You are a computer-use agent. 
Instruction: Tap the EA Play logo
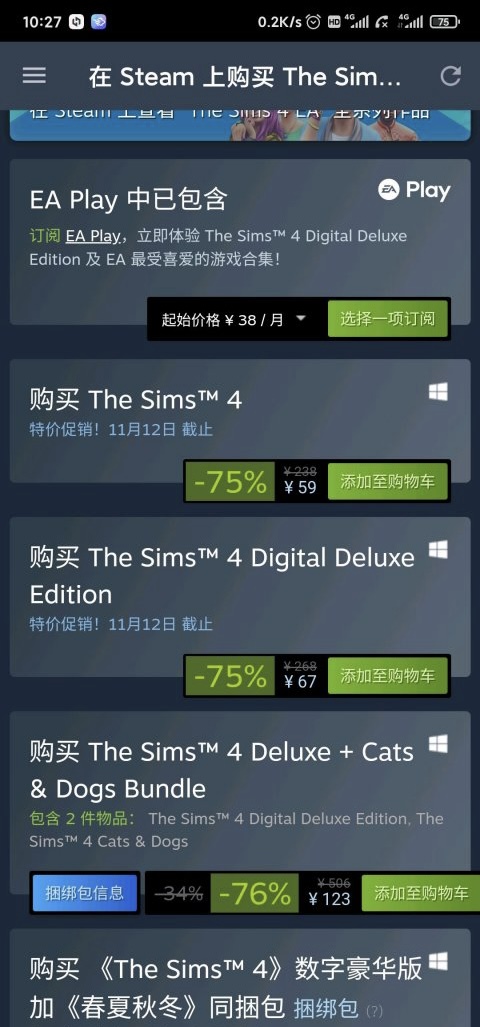click(414, 191)
